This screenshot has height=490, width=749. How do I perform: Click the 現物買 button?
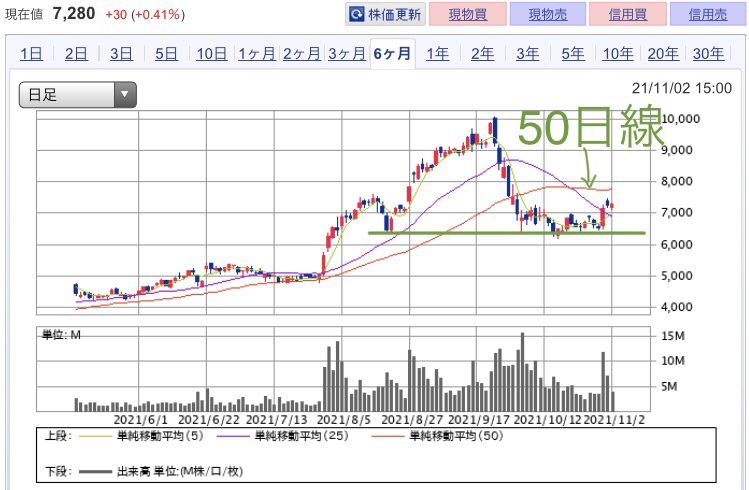[468, 14]
